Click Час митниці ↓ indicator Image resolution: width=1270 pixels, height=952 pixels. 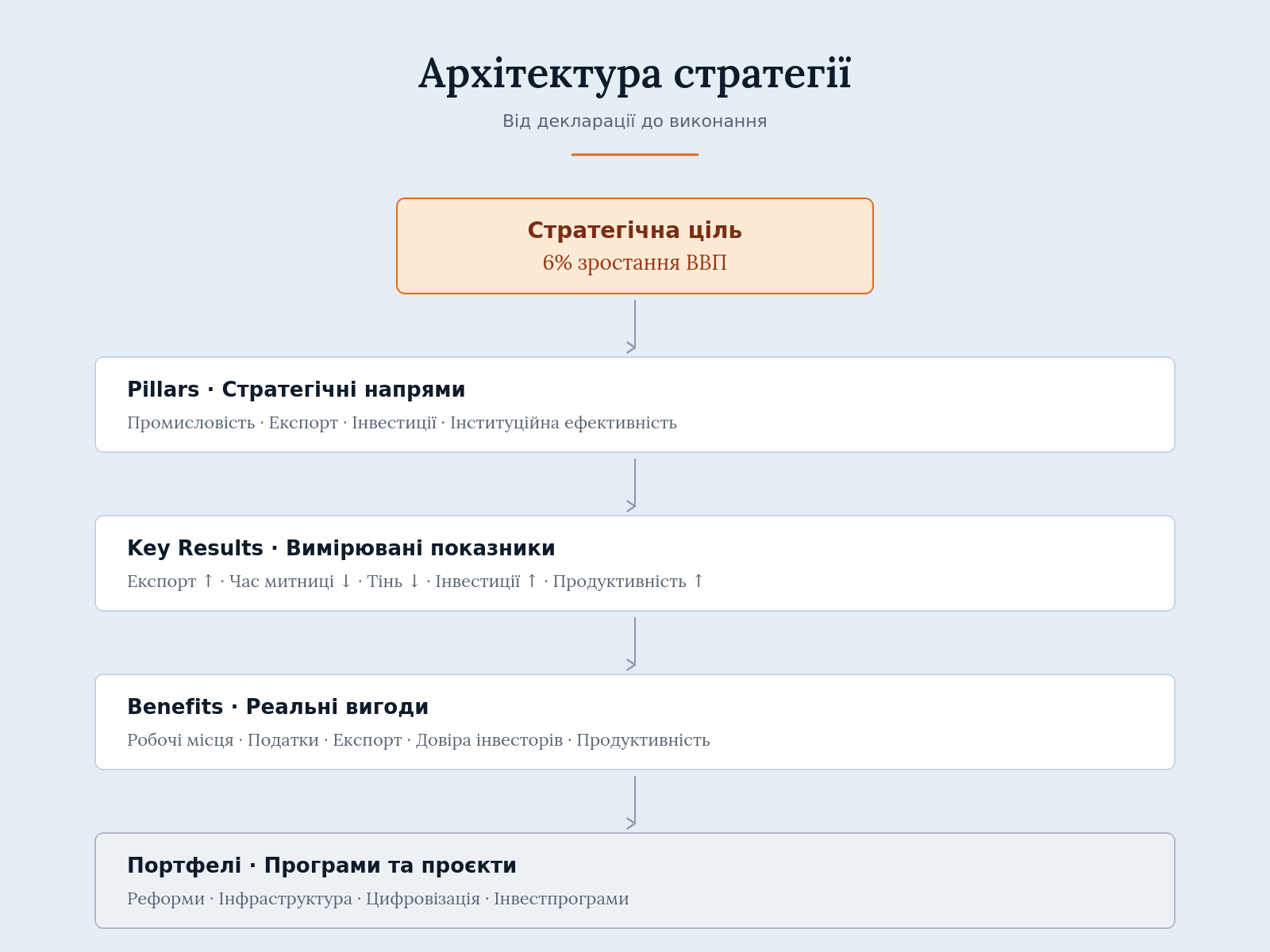tap(291, 582)
